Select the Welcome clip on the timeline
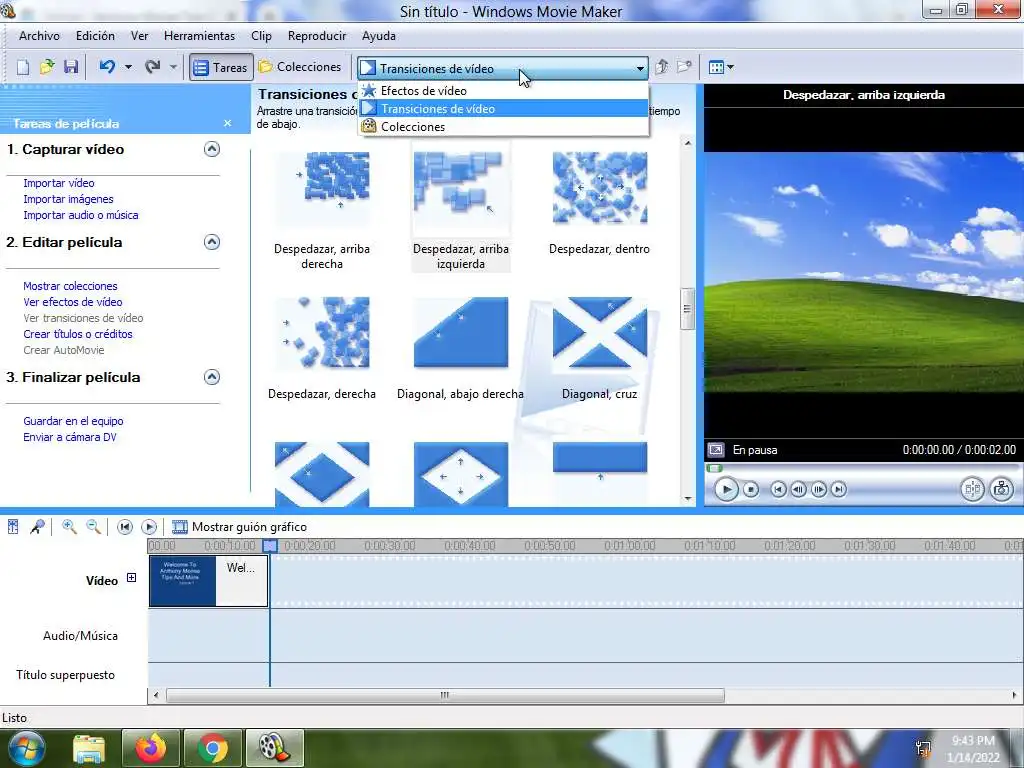1024x768 pixels. point(208,581)
